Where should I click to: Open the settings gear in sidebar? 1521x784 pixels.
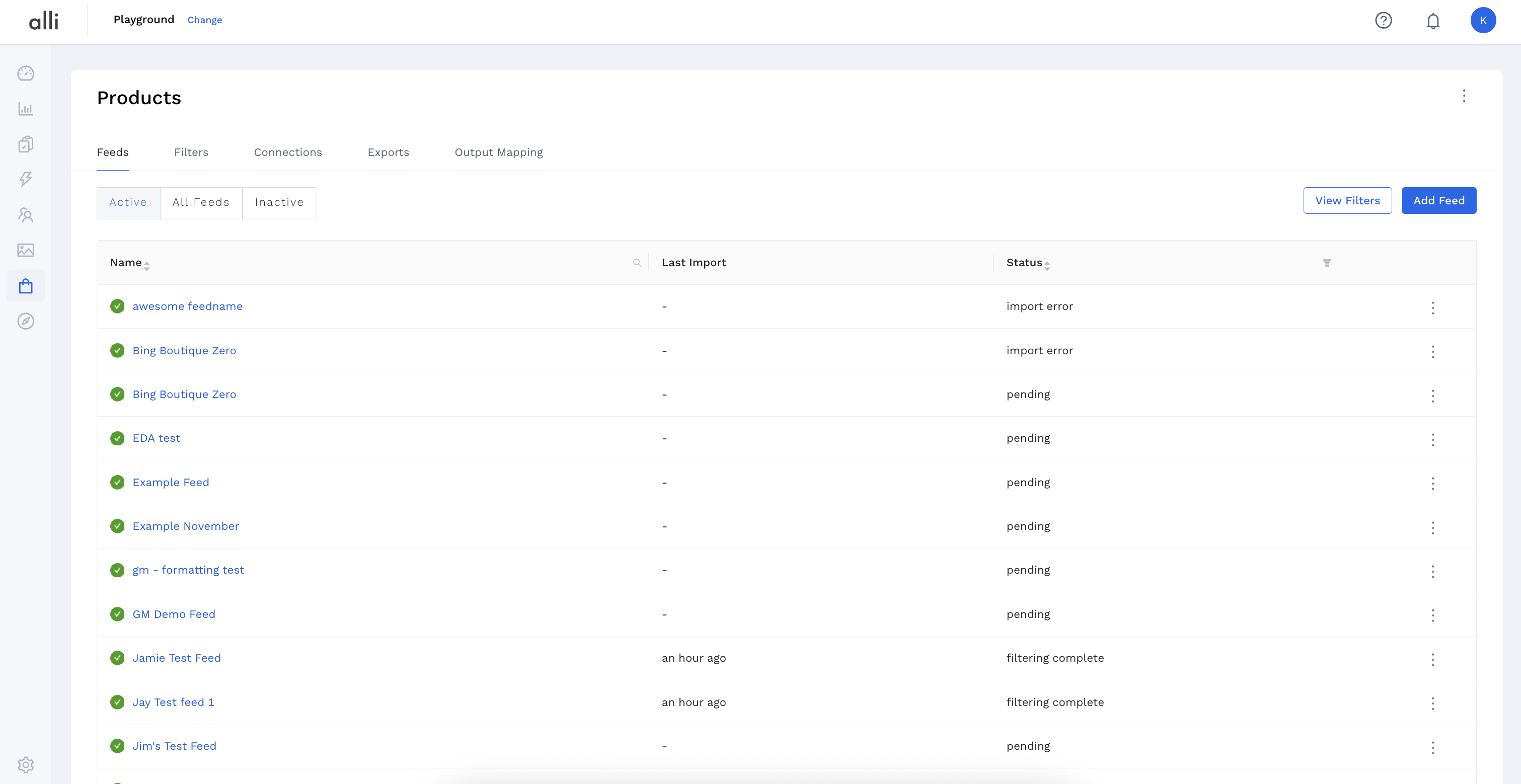(25, 764)
